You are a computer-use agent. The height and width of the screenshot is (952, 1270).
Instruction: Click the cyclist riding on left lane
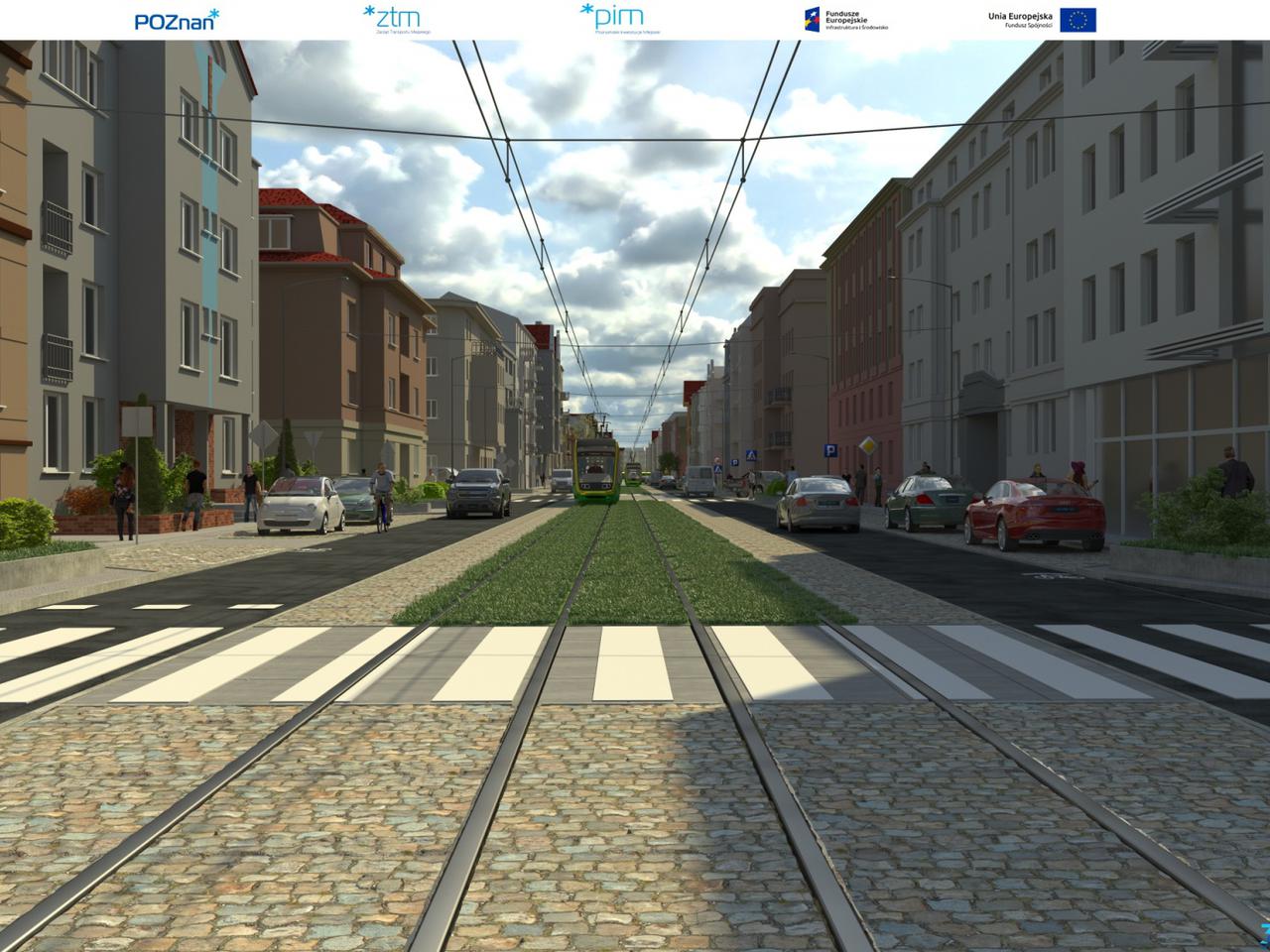382,496
